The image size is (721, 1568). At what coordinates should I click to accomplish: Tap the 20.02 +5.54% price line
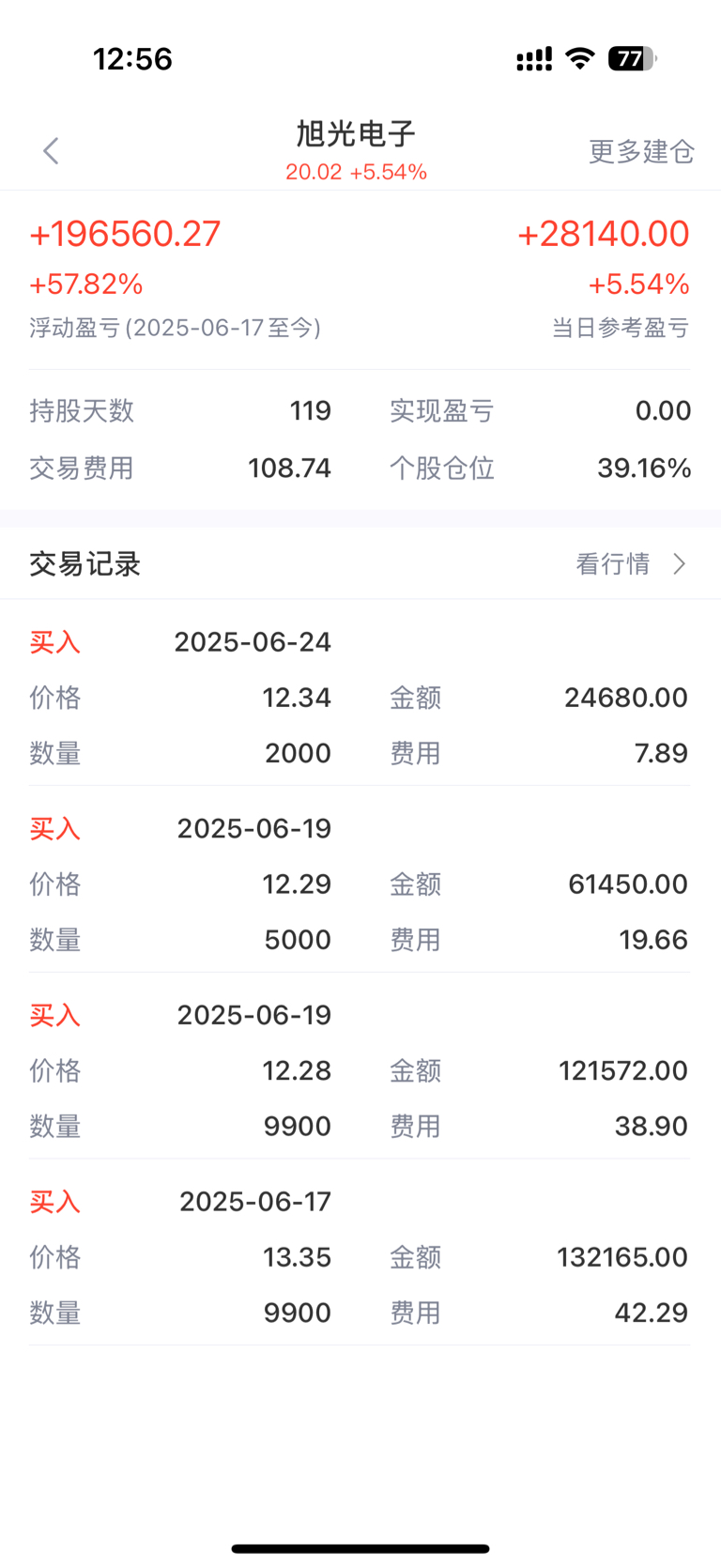click(x=357, y=172)
